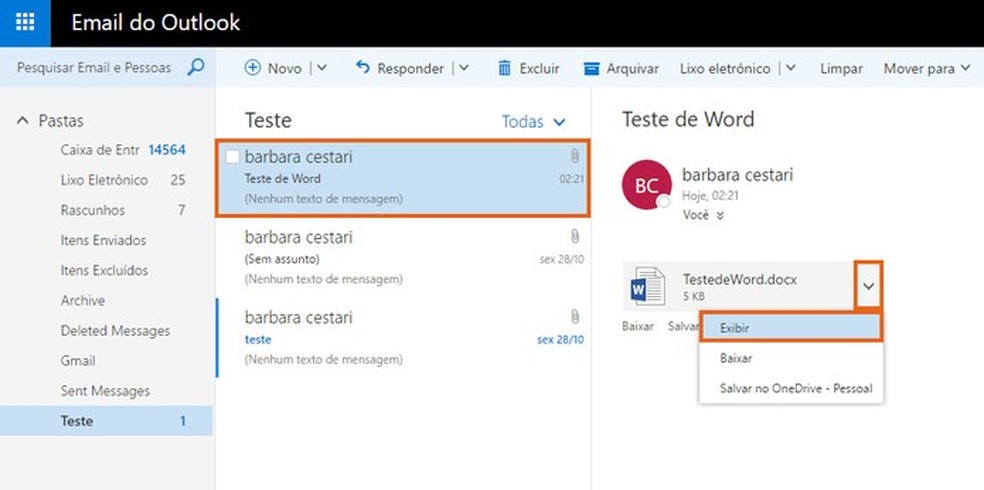Click the Baixar link below the attachment
This screenshot has height=490, width=984.
(638, 326)
